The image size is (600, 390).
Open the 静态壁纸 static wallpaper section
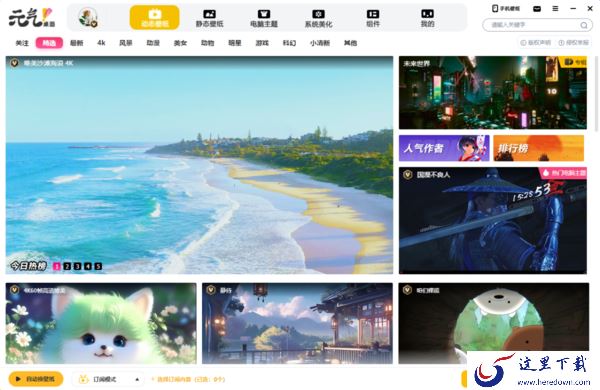click(209, 18)
